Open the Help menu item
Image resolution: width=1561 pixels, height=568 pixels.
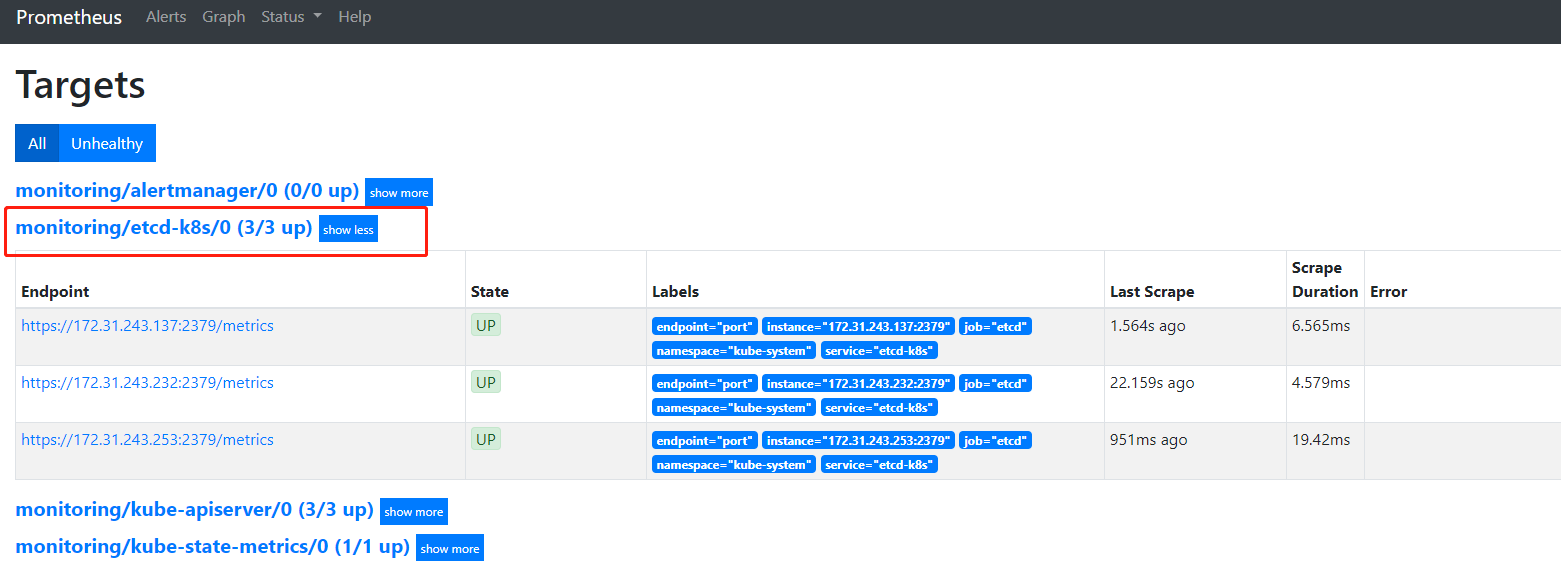pyautogui.click(x=355, y=17)
